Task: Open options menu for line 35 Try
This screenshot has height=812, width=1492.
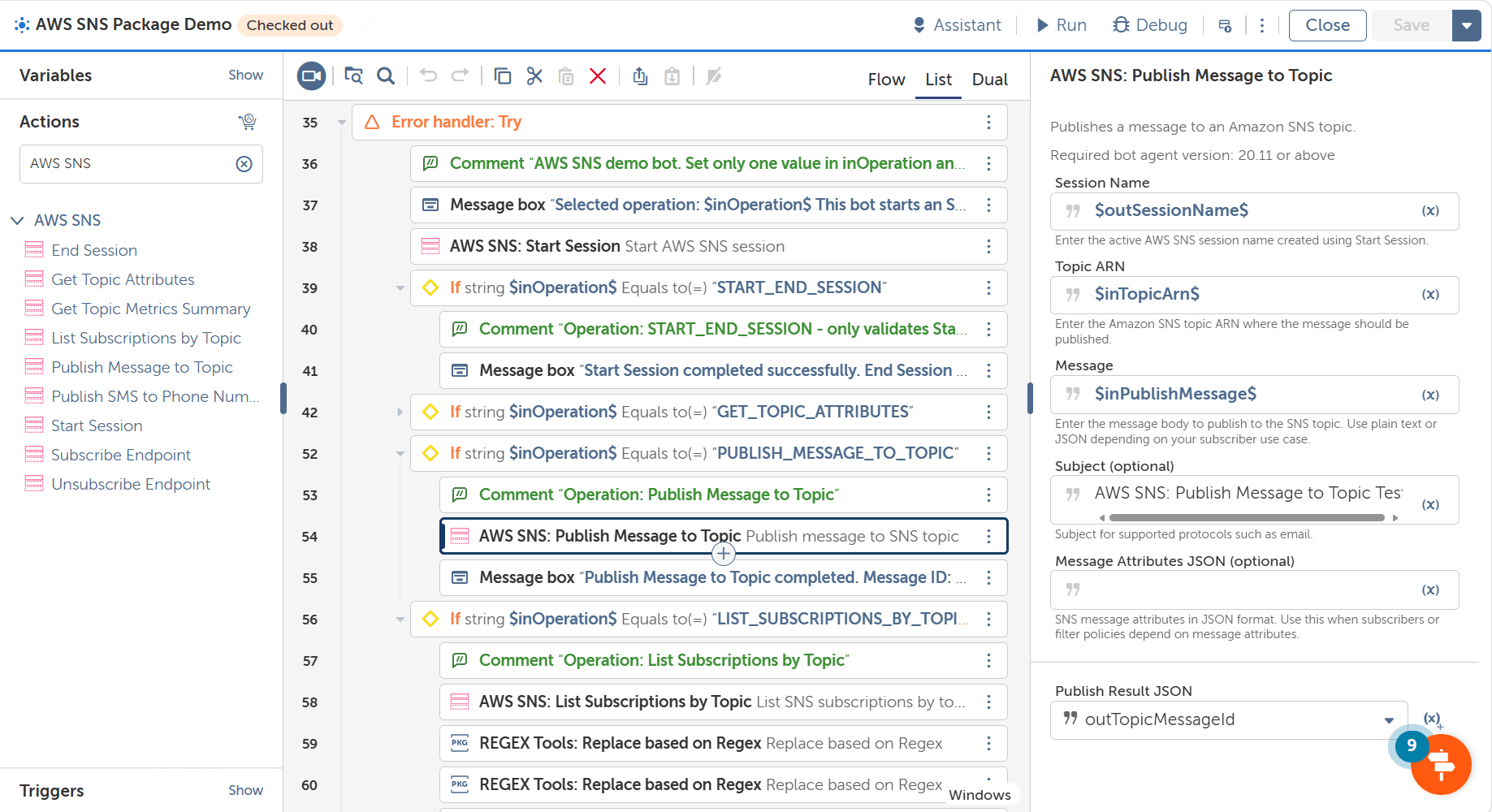Action: [988, 122]
